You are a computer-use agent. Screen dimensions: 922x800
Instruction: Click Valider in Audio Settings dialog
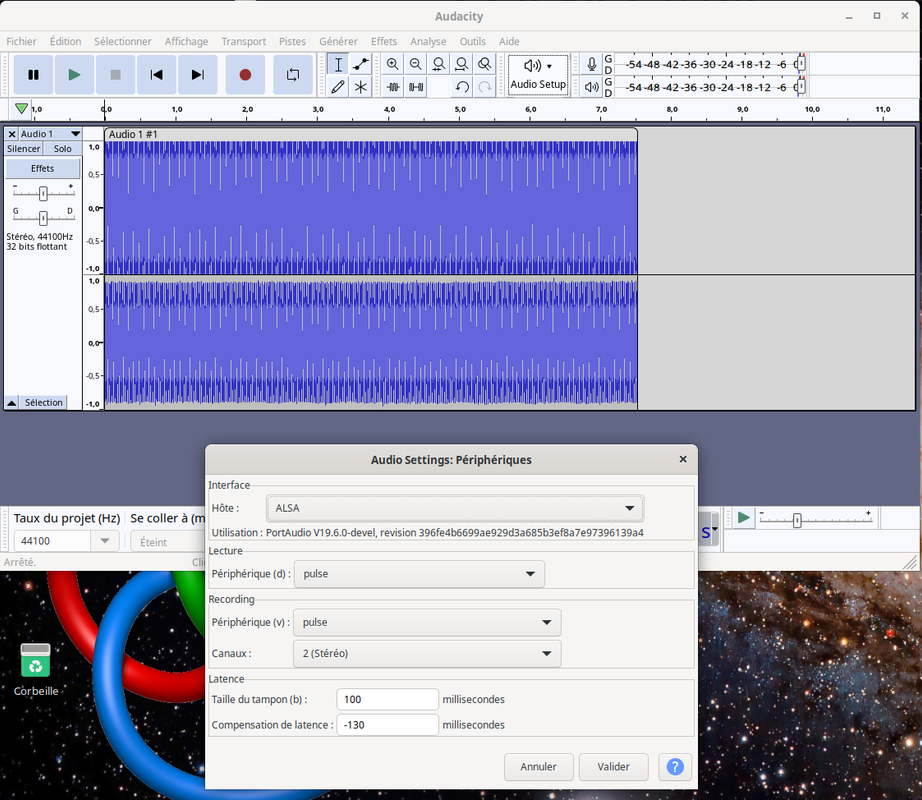pyautogui.click(x=613, y=766)
